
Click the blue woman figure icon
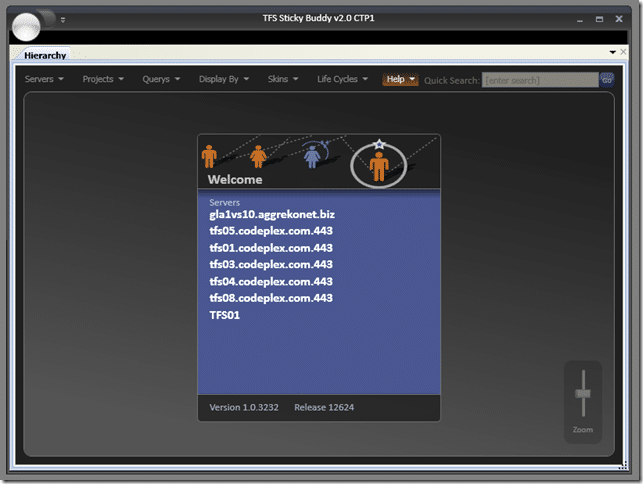click(x=312, y=157)
